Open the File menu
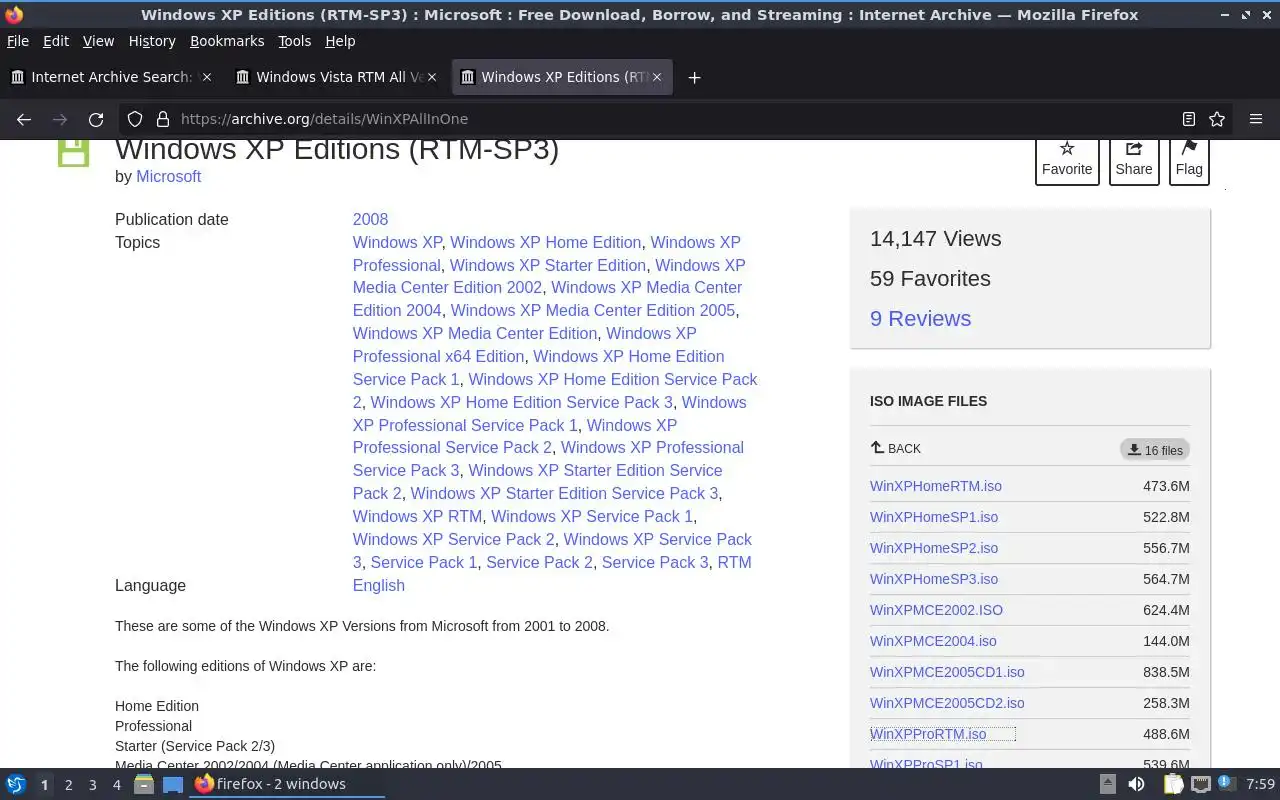The width and height of the screenshot is (1280, 800). click(18, 41)
